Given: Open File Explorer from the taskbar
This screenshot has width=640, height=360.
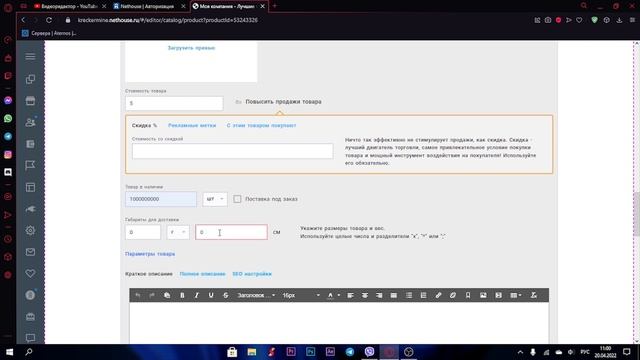Looking at the screenshot, I should pyautogui.click(x=252, y=352).
